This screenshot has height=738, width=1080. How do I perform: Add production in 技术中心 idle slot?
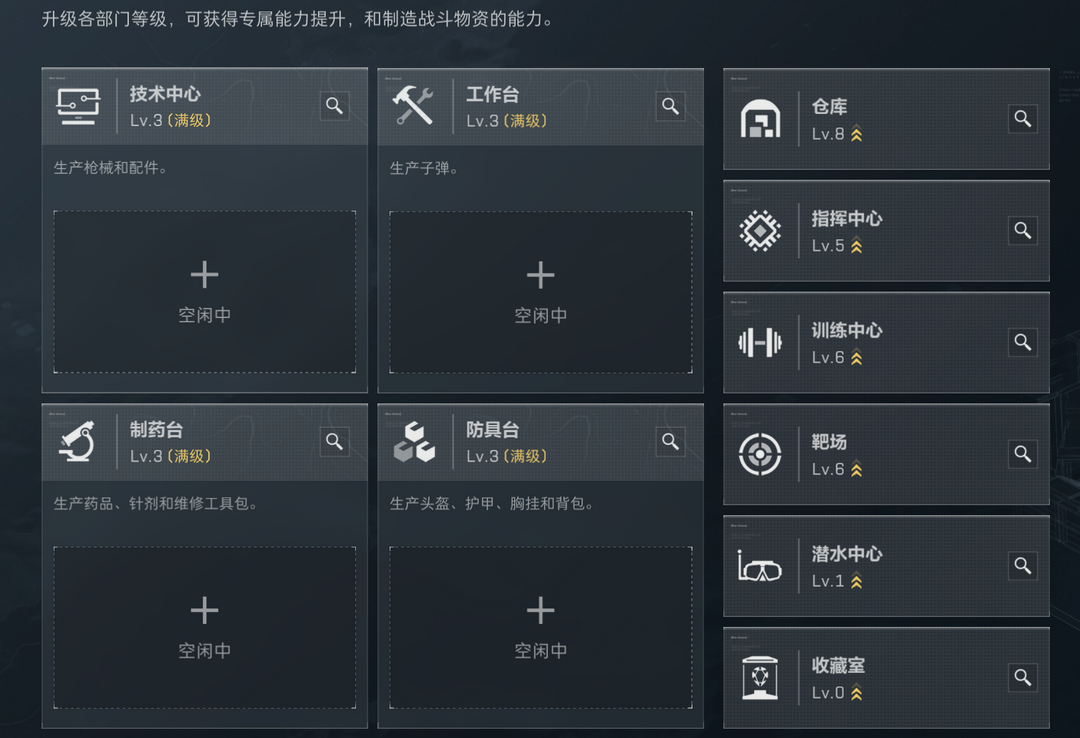point(204,291)
